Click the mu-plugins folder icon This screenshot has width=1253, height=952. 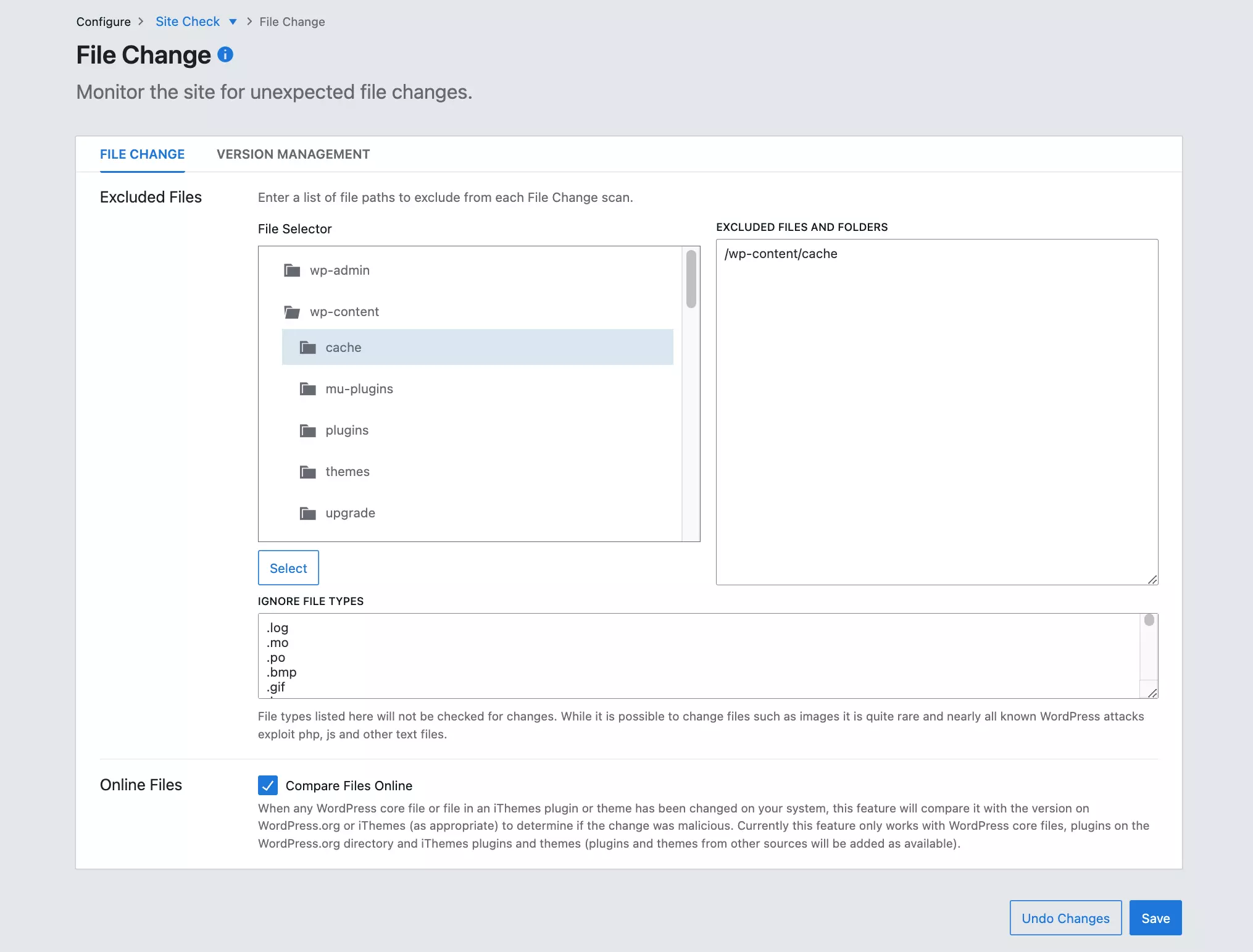(307, 389)
